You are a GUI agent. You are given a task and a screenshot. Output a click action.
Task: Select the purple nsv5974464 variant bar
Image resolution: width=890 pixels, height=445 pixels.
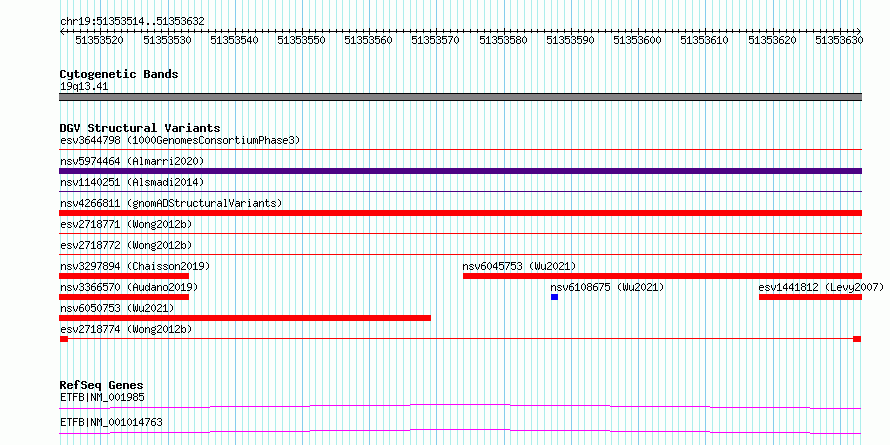(460, 171)
